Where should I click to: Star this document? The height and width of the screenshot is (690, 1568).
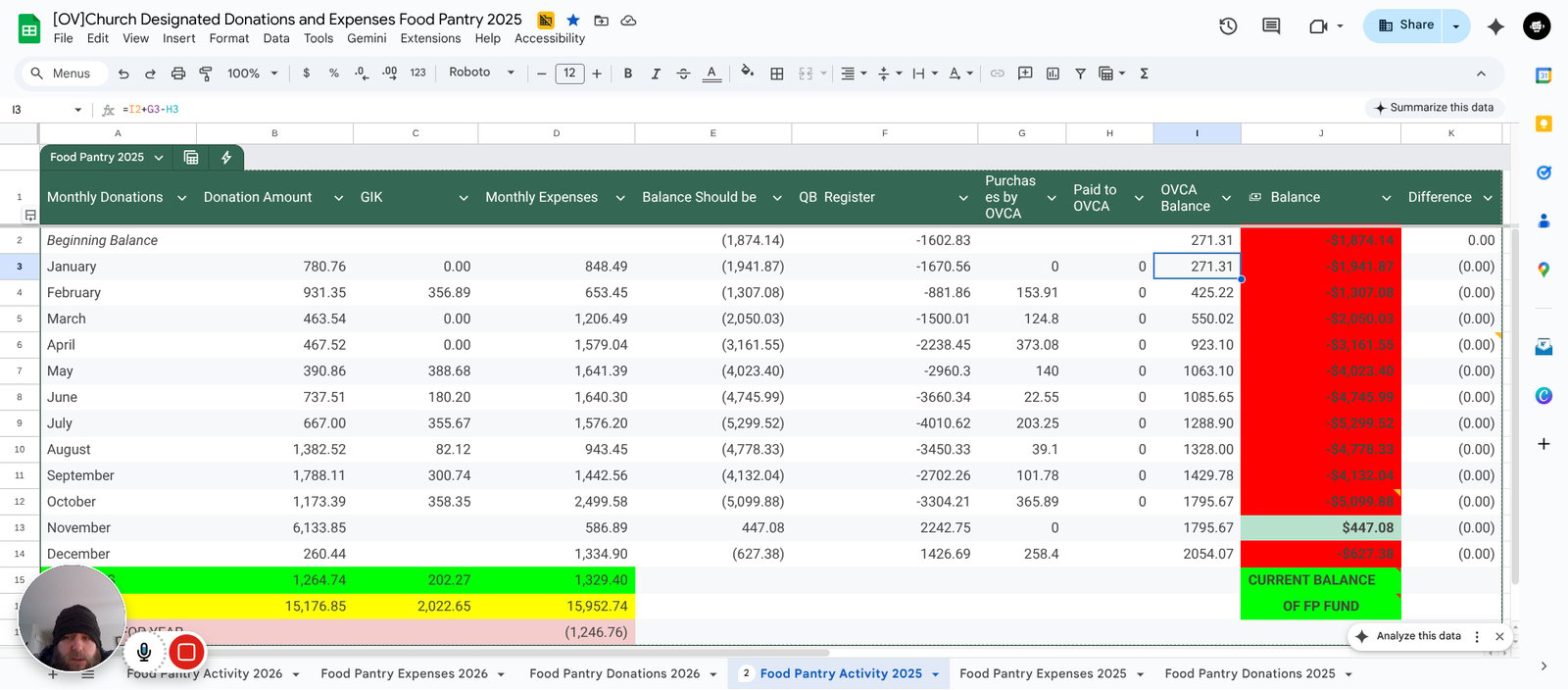coord(573,20)
